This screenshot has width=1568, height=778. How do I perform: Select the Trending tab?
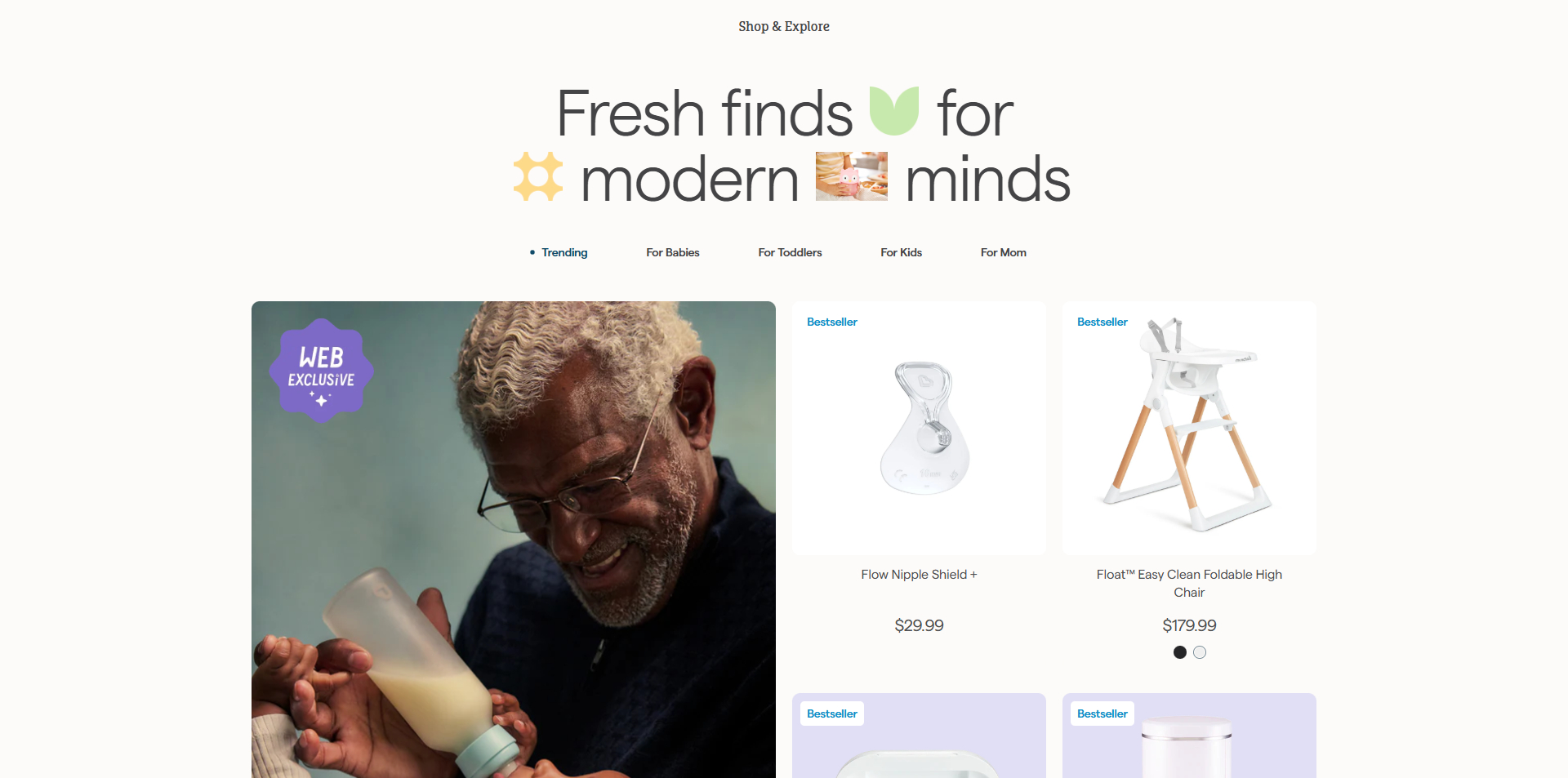point(564,252)
